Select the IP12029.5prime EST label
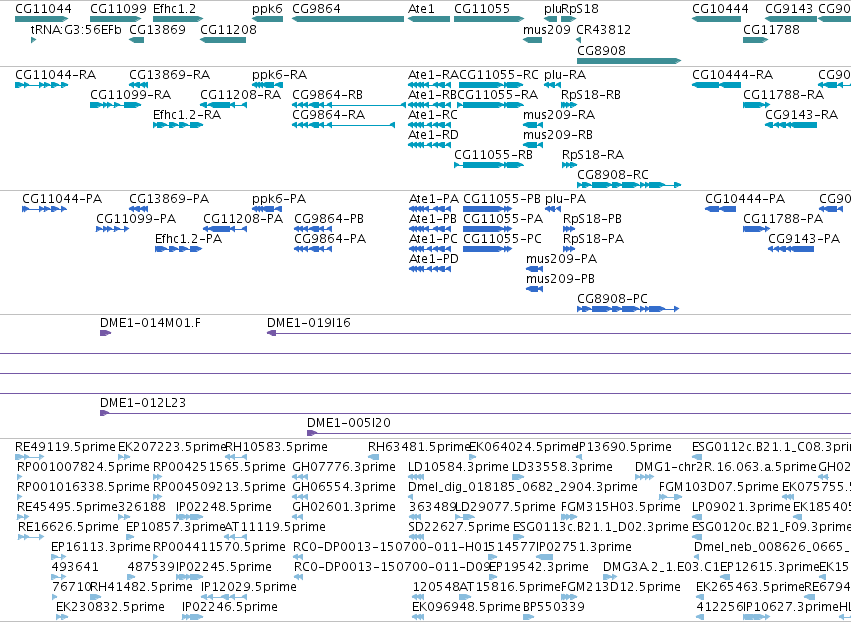The image size is (851, 622). [x=249, y=587]
